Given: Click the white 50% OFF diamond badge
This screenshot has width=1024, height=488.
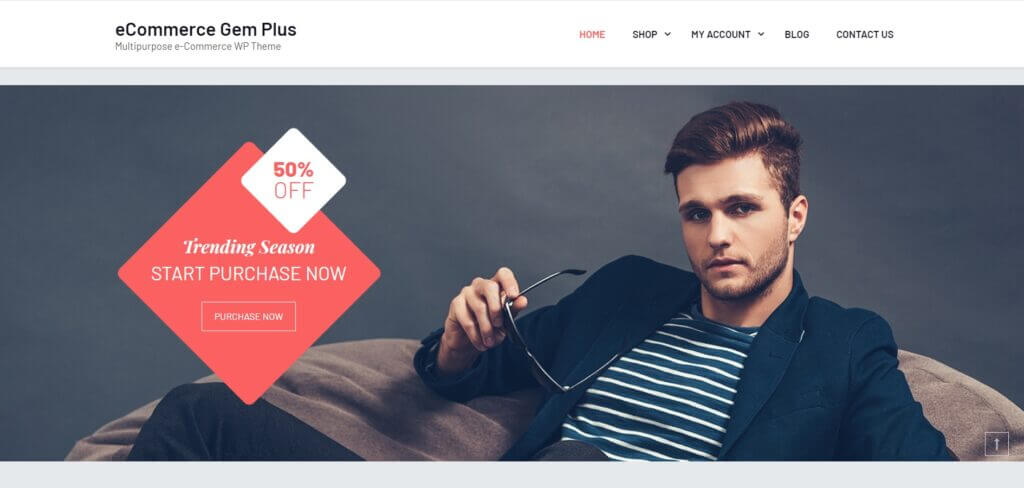Looking at the screenshot, I should 293,180.
